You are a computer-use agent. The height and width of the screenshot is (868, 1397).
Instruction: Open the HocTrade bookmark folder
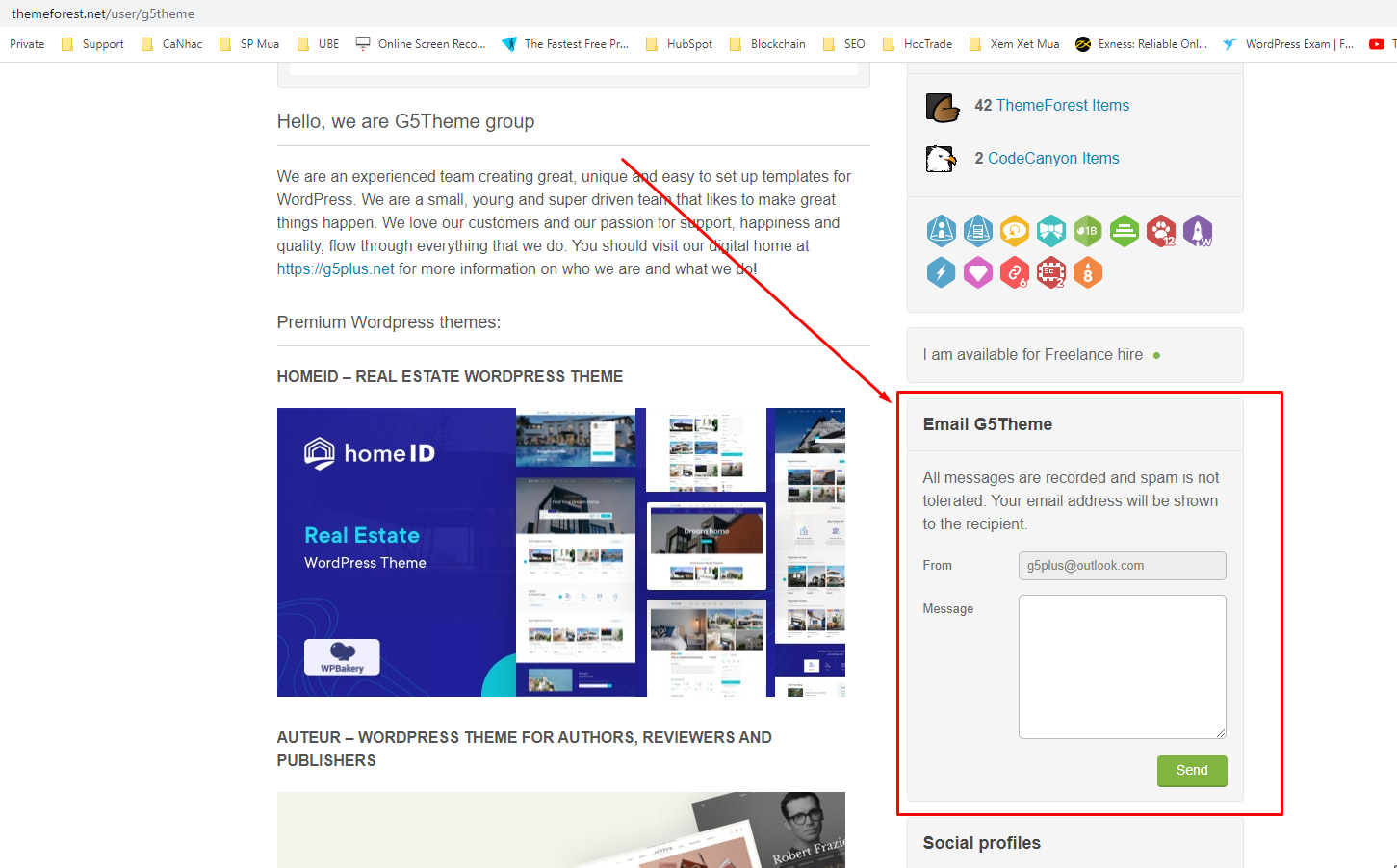pos(918,44)
